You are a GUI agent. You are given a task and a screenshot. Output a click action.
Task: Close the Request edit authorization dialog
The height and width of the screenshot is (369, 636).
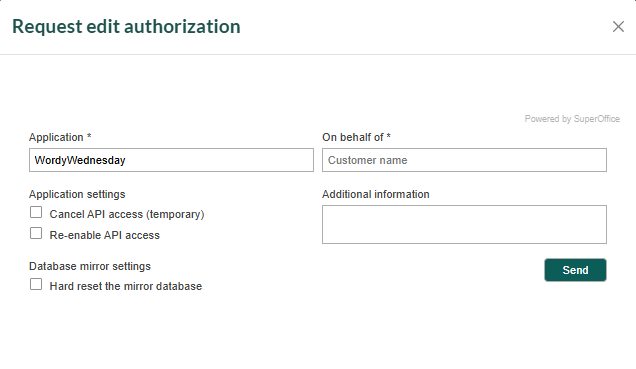pos(618,27)
